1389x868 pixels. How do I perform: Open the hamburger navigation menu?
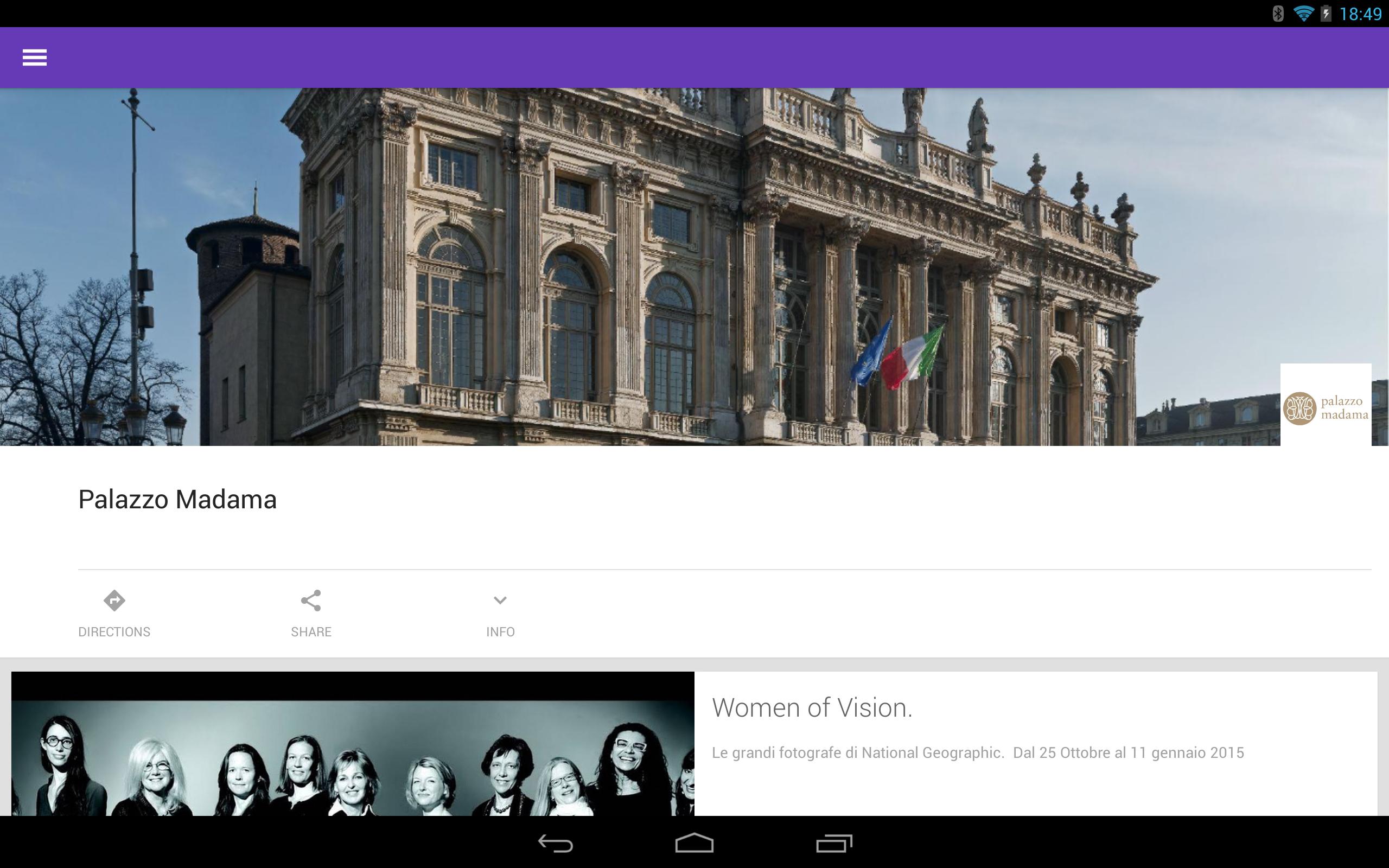tap(34, 58)
